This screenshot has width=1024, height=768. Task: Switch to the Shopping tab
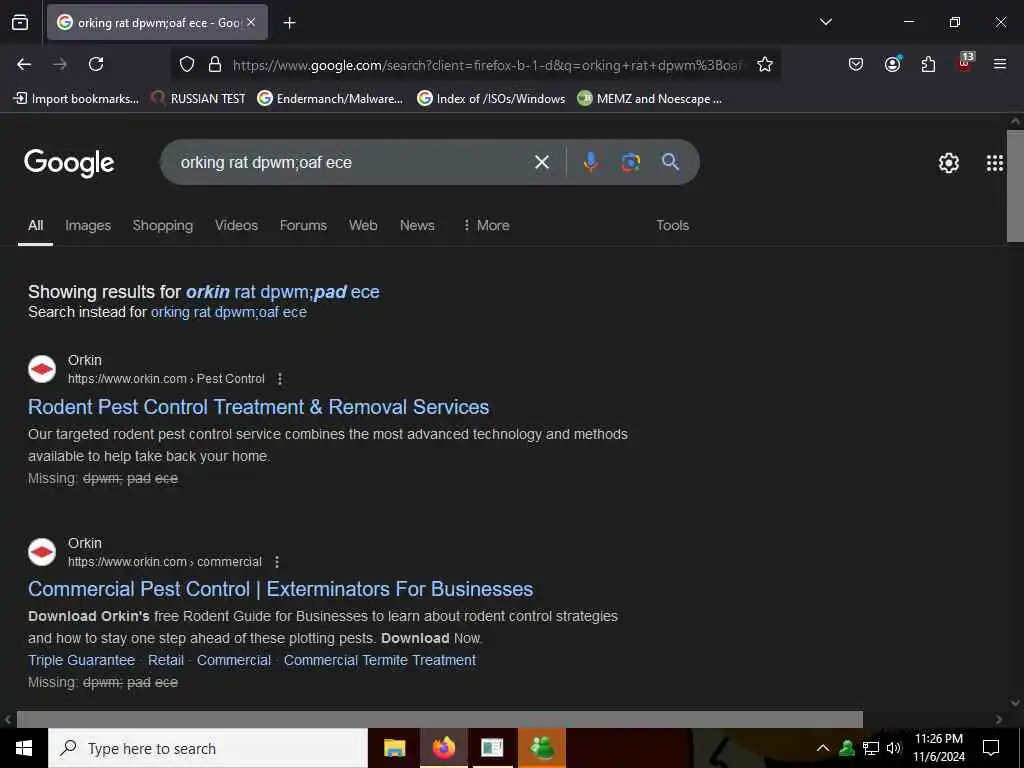pos(163,225)
